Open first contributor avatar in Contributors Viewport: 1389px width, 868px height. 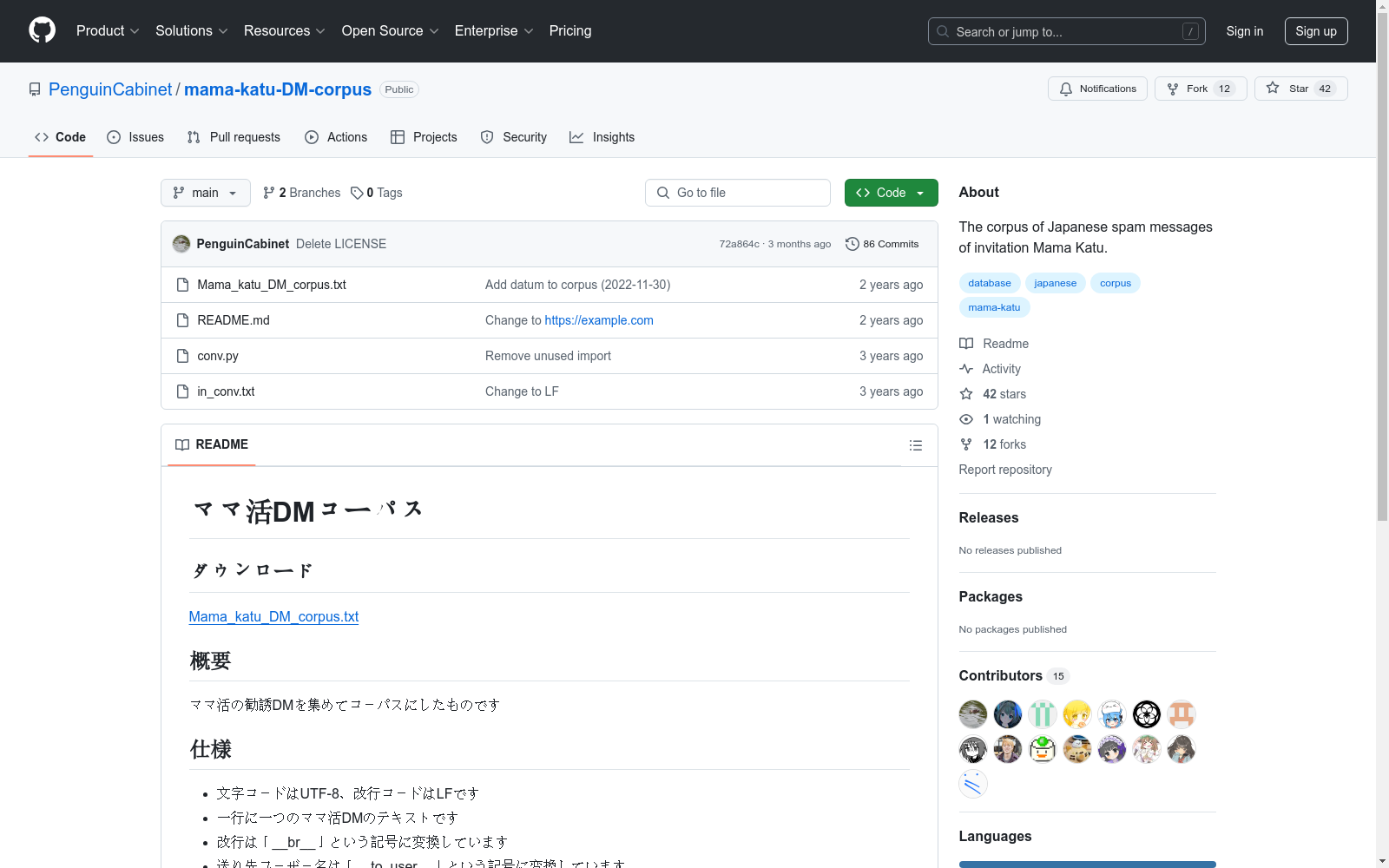click(973, 714)
